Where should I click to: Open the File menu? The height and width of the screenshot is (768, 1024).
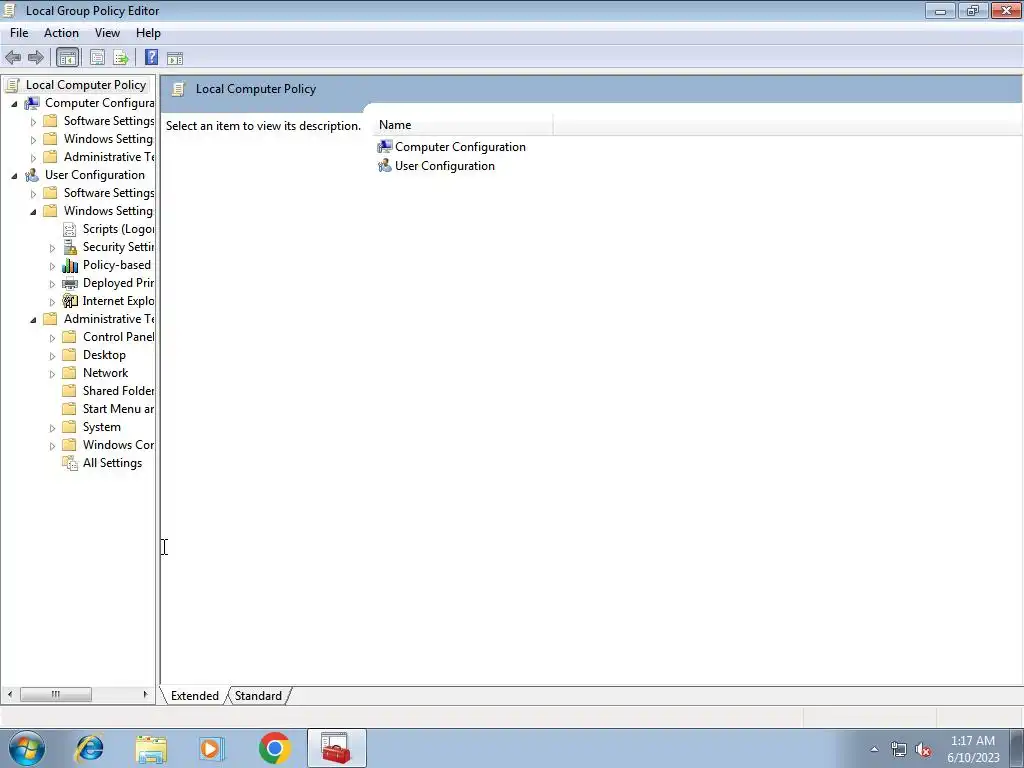(x=19, y=33)
